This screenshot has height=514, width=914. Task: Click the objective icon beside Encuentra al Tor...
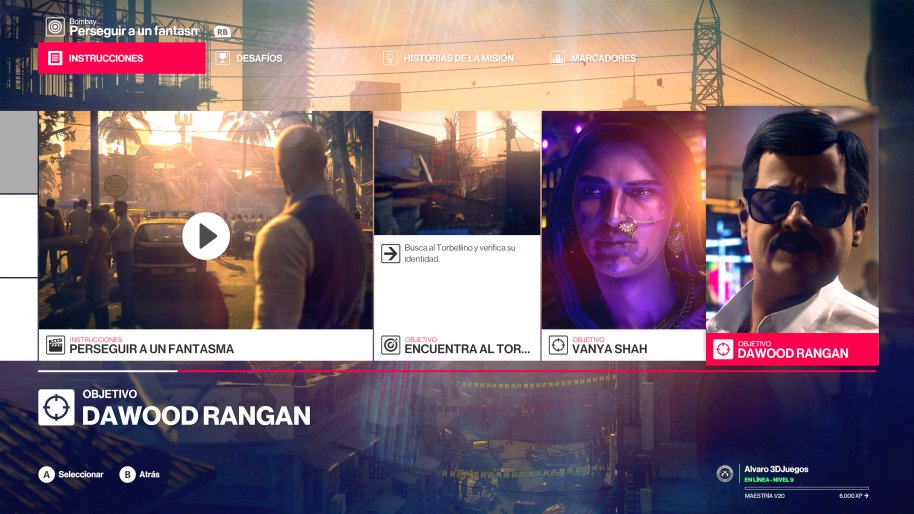click(x=391, y=345)
